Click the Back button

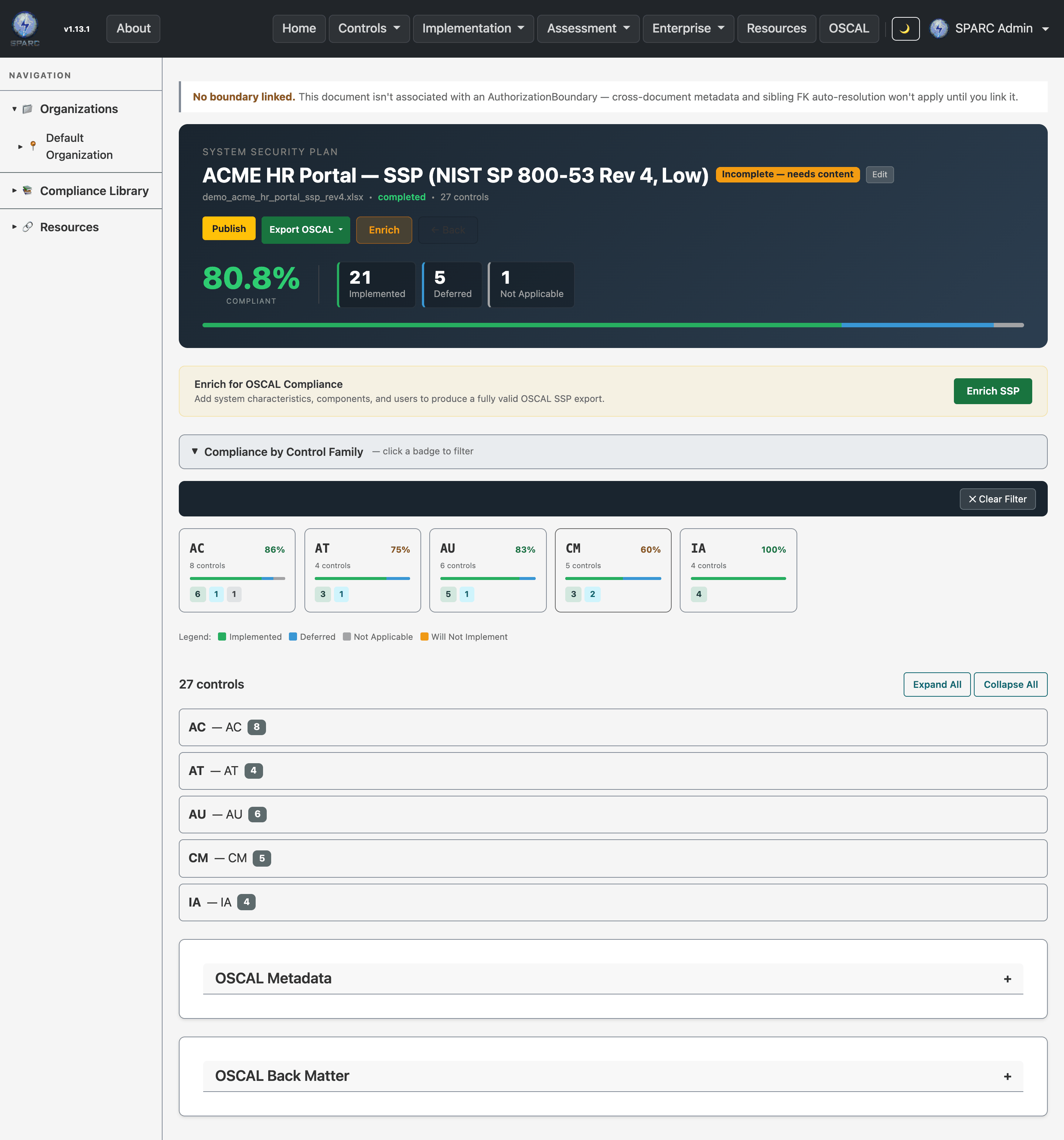click(448, 230)
